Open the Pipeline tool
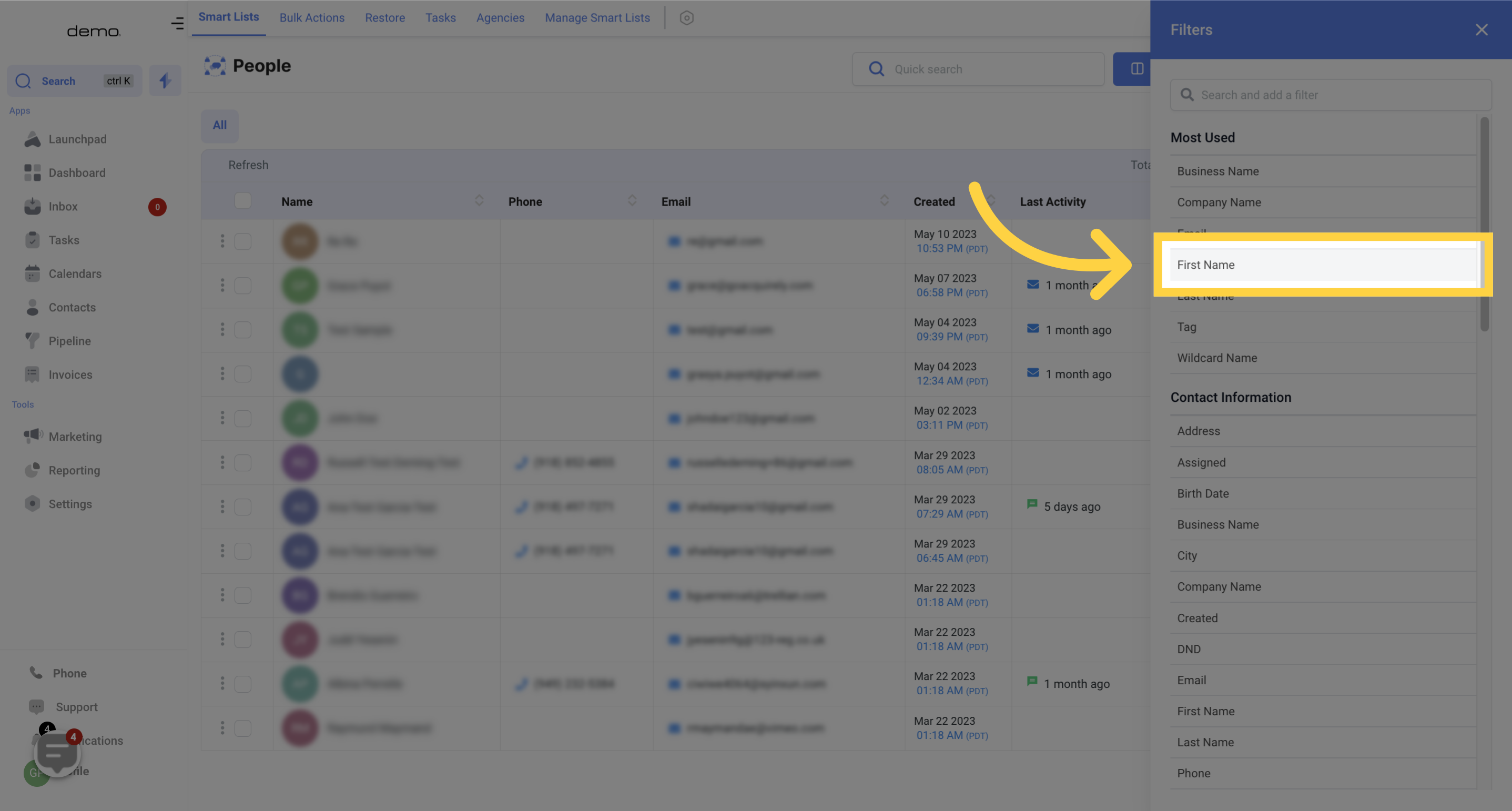The height and width of the screenshot is (811, 1512). [69, 341]
